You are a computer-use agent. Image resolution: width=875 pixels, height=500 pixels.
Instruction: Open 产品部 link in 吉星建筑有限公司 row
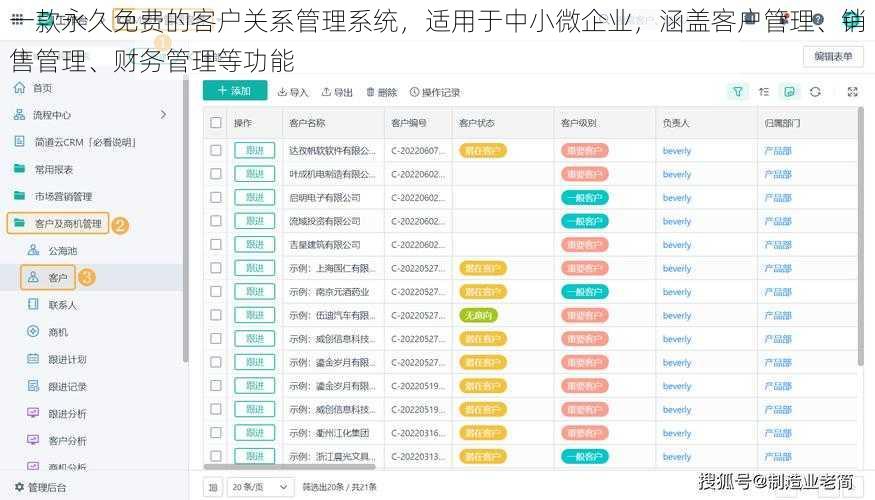[778, 244]
